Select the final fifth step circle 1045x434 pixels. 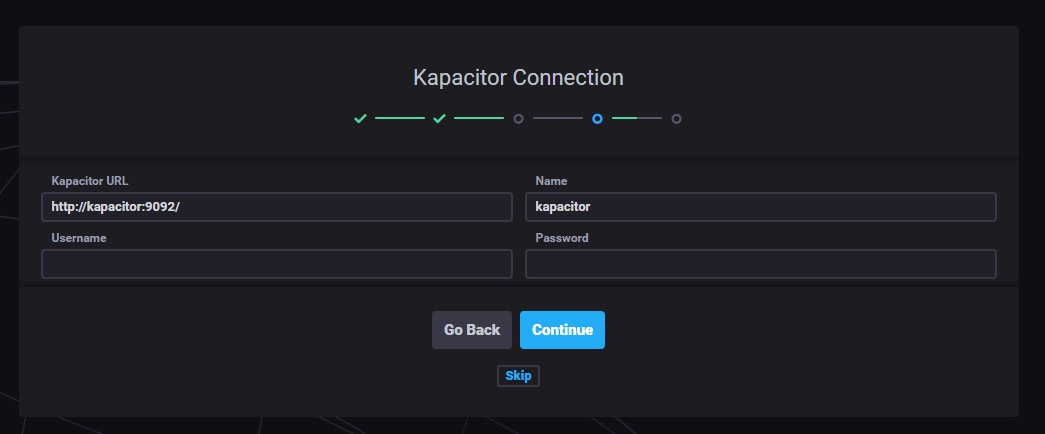676,118
